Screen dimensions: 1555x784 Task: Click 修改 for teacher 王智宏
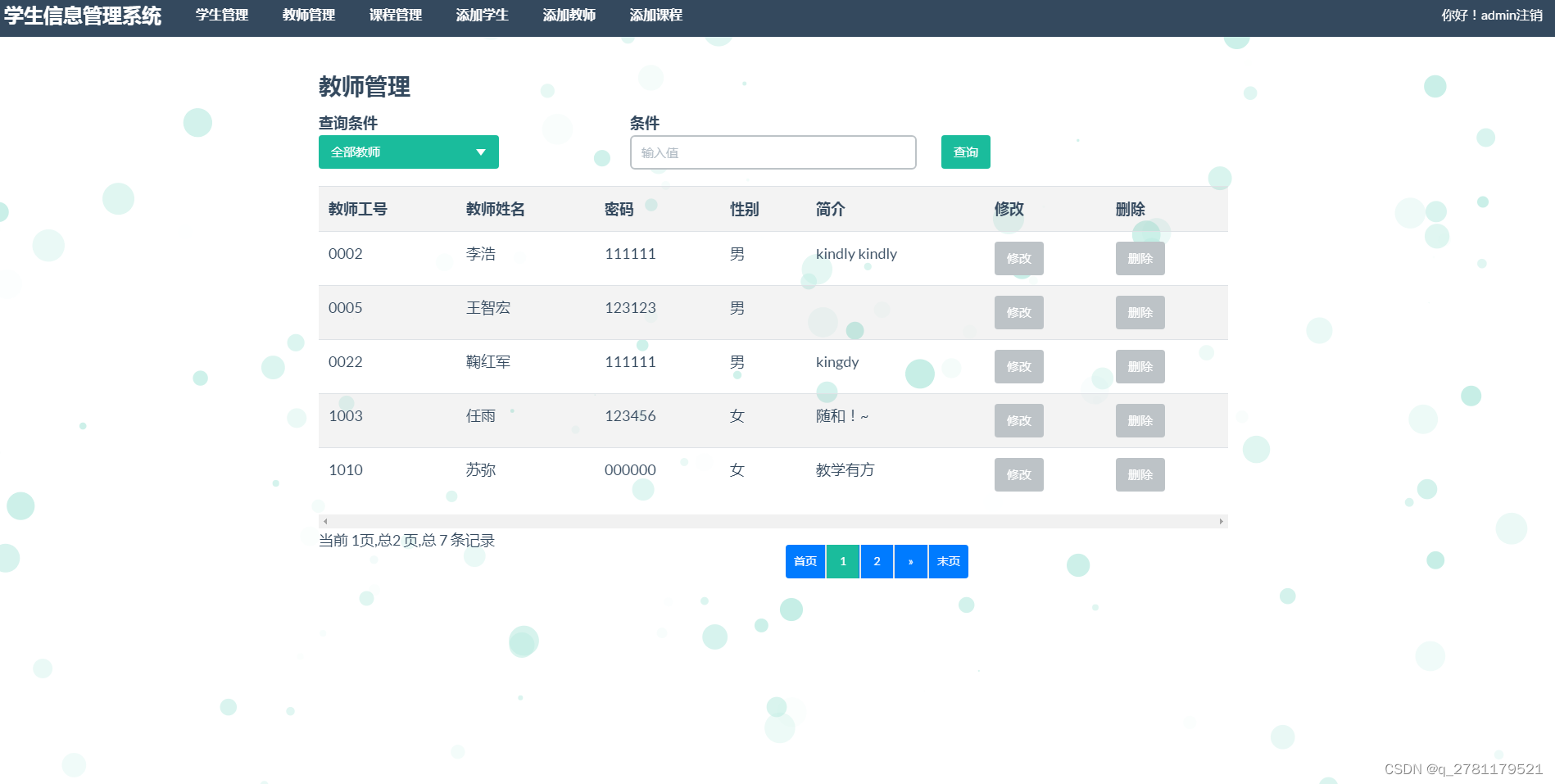pyautogui.click(x=1019, y=313)
